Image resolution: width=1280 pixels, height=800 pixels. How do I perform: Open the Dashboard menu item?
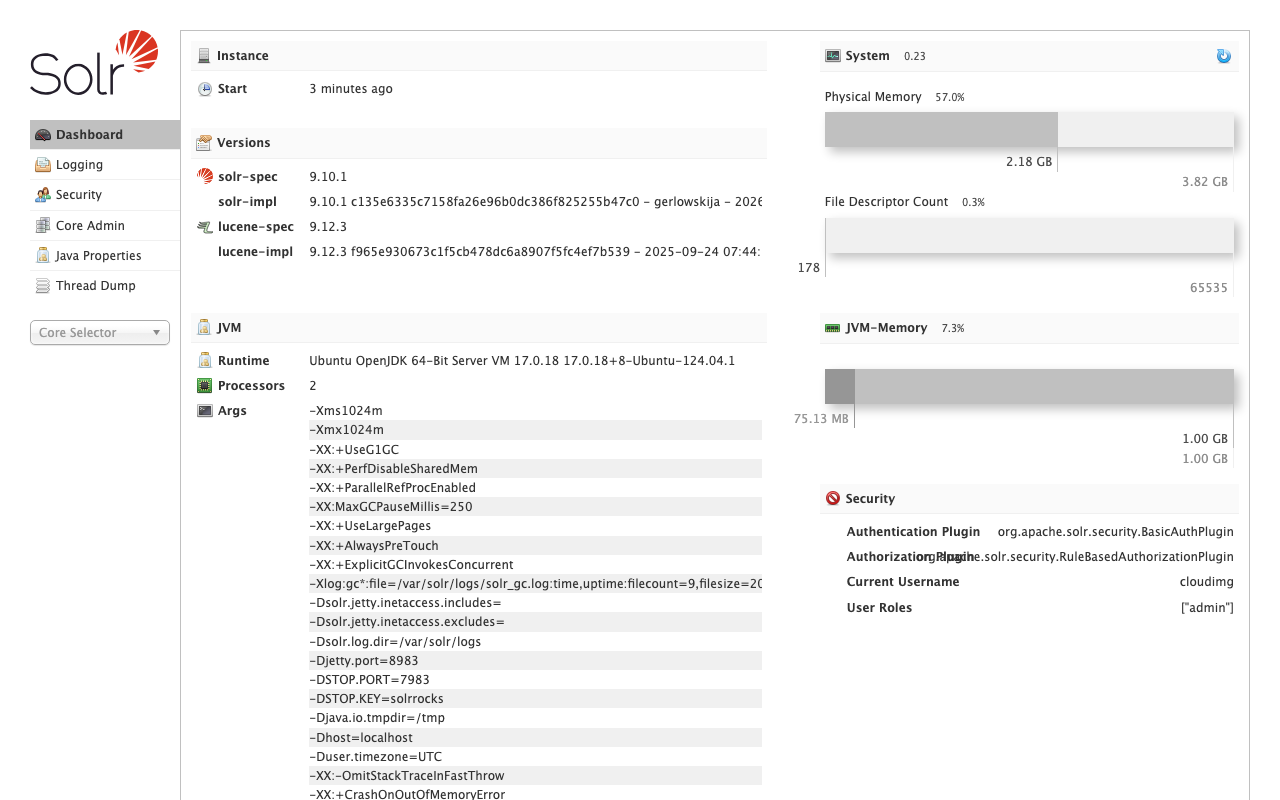tap(105, 135)
